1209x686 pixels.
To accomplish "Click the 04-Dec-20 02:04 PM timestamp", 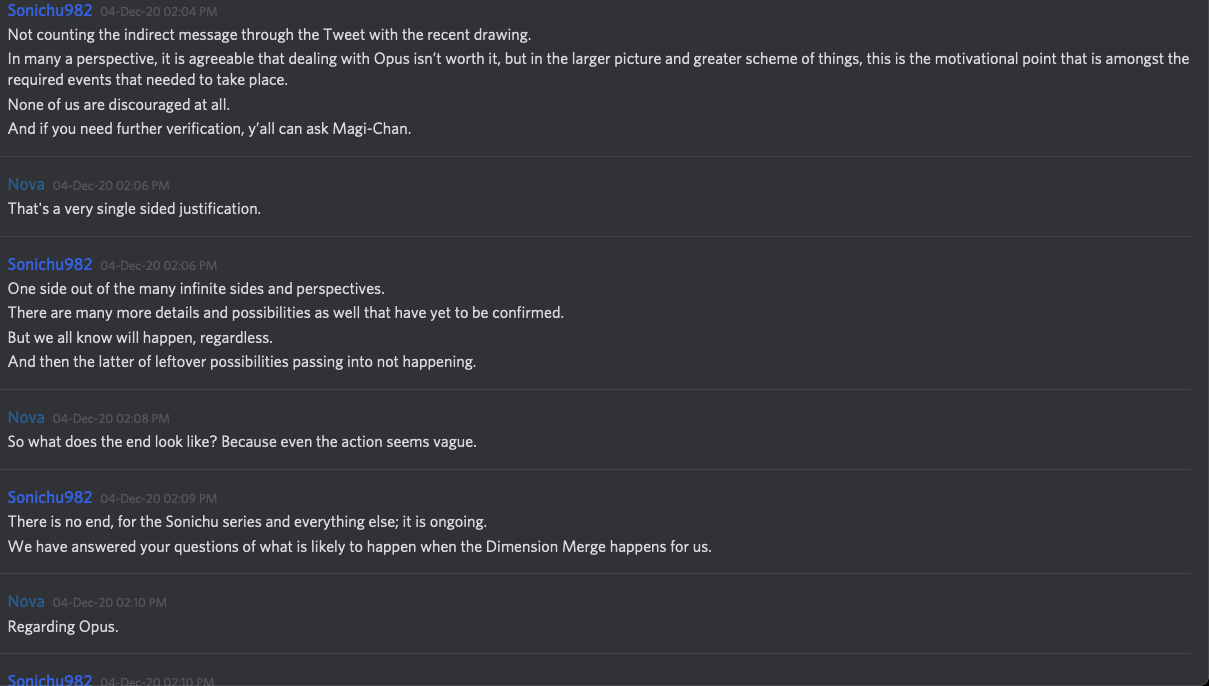I will click(158, 12).
